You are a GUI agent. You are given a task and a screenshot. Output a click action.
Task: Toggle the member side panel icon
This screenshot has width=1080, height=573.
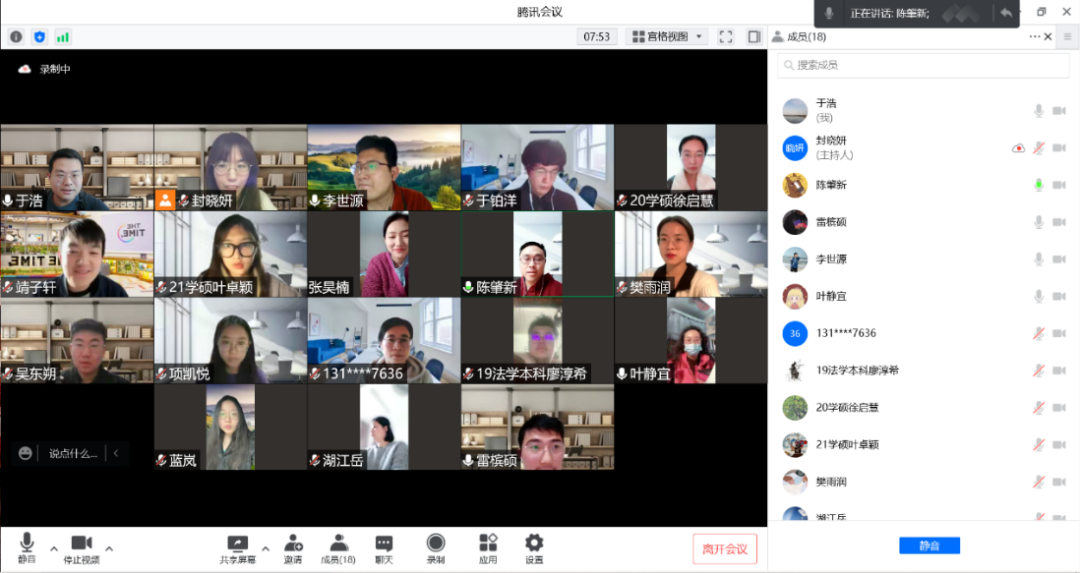[754, 37]
